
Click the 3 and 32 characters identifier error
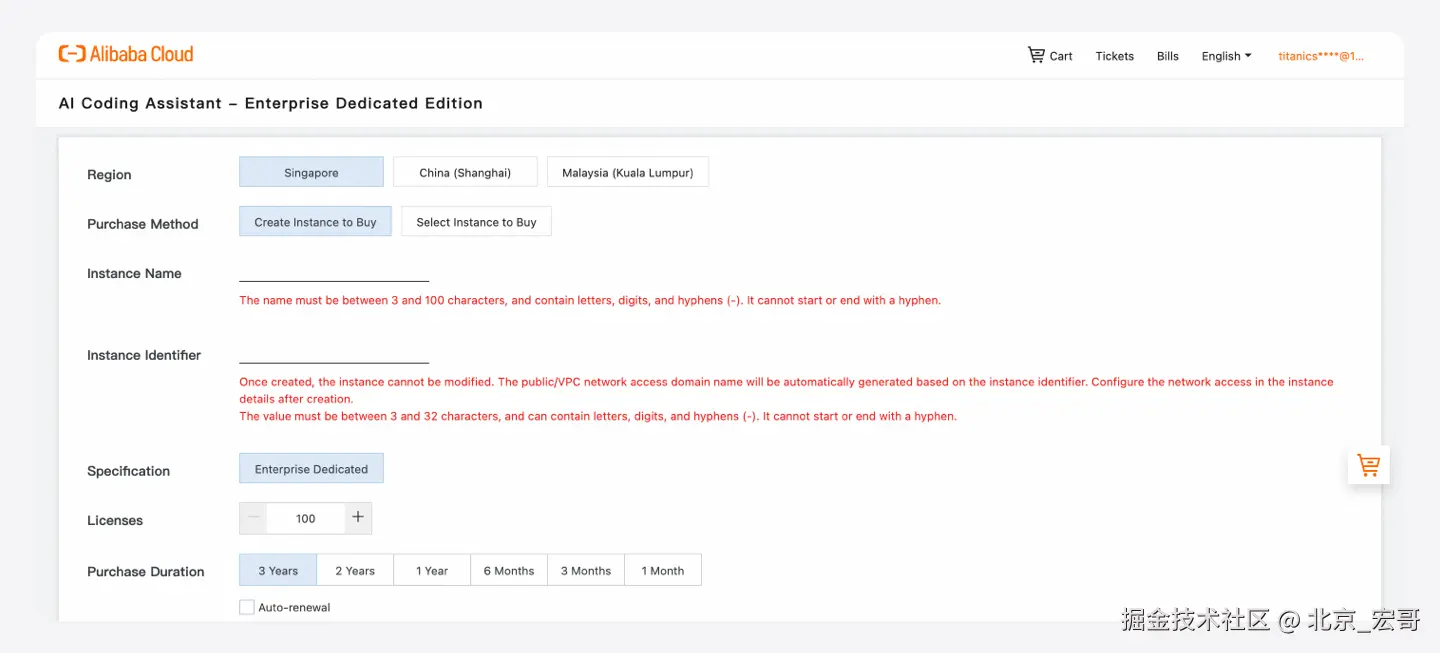click(598, 416)
